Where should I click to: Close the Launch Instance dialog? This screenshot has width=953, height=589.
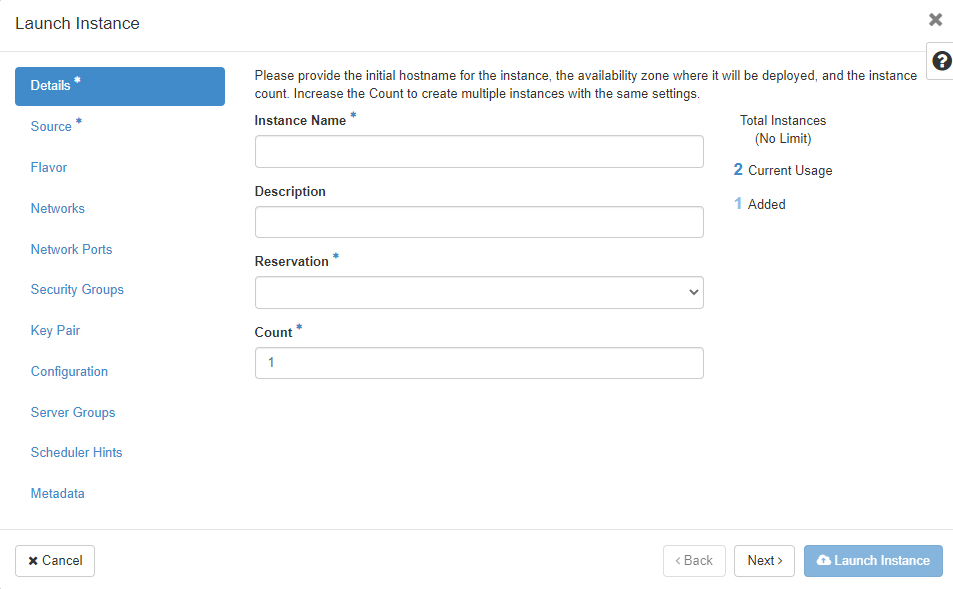(x=935, y=20)
